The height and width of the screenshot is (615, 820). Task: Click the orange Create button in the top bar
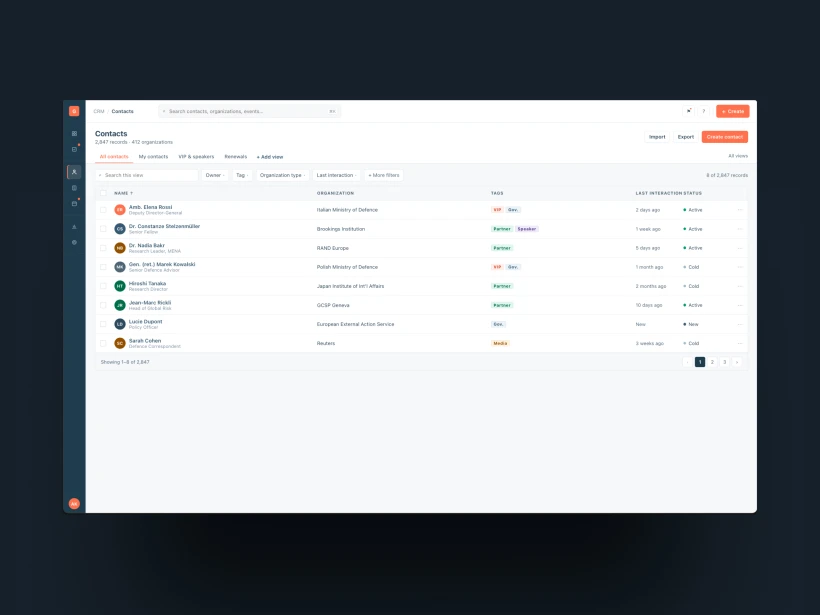coord(733,111)
